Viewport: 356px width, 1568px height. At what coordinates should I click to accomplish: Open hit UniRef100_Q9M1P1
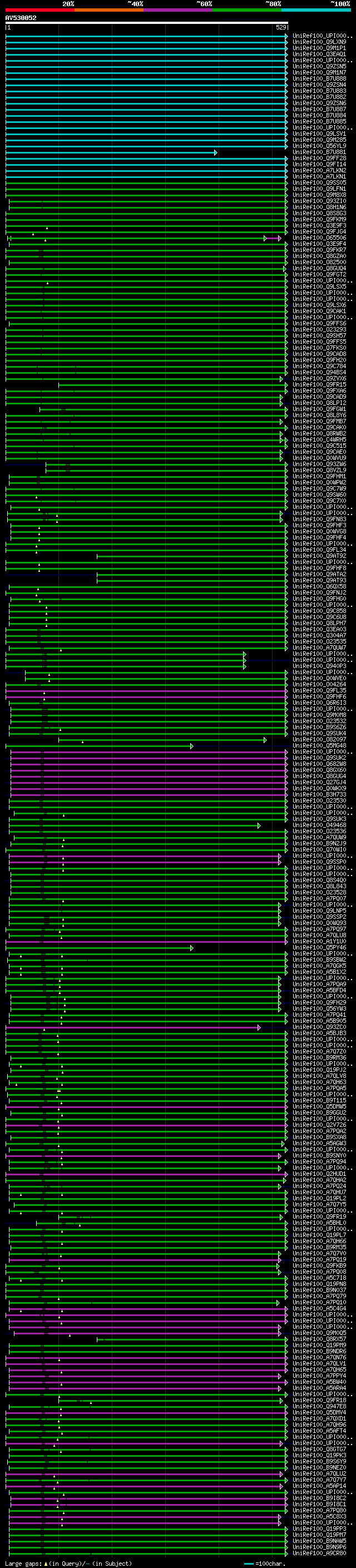[x=319, y=48]
